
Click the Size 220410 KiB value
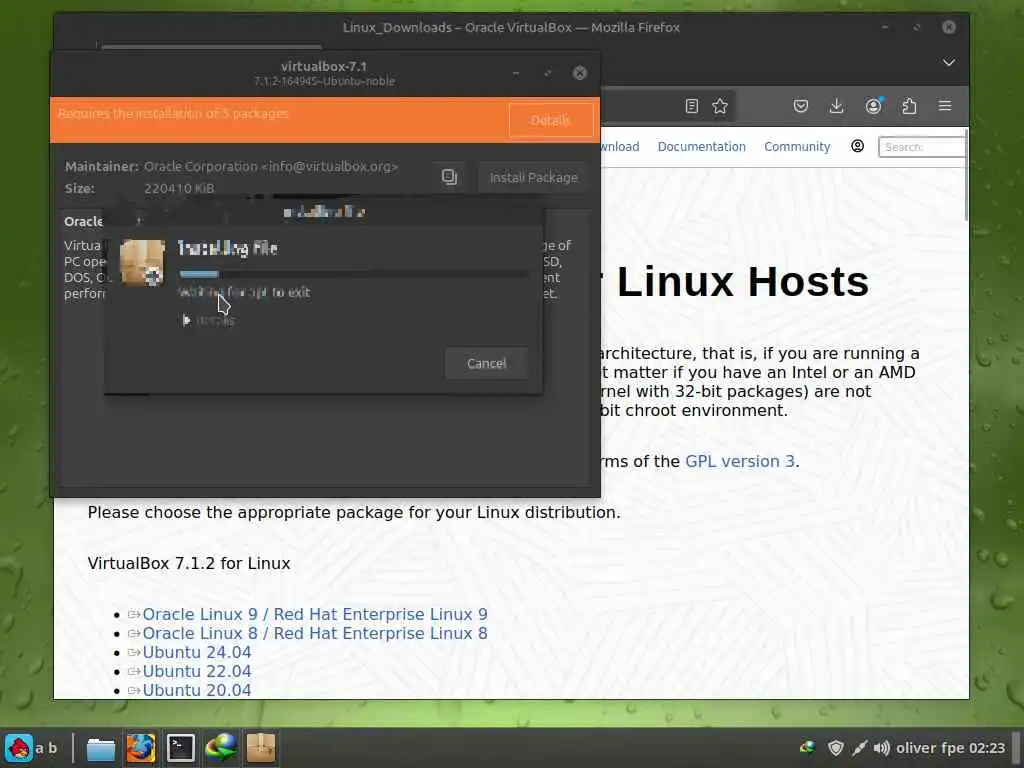click(x=179, y=188)
